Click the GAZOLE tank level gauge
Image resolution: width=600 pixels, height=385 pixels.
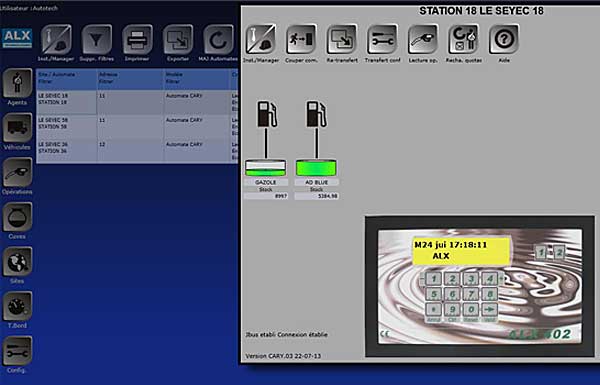[265, 168]
